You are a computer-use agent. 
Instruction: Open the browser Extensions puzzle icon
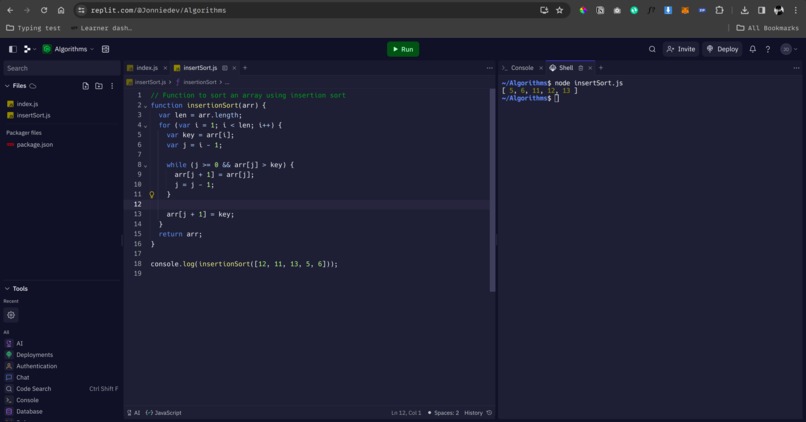(x=719, y=10)
